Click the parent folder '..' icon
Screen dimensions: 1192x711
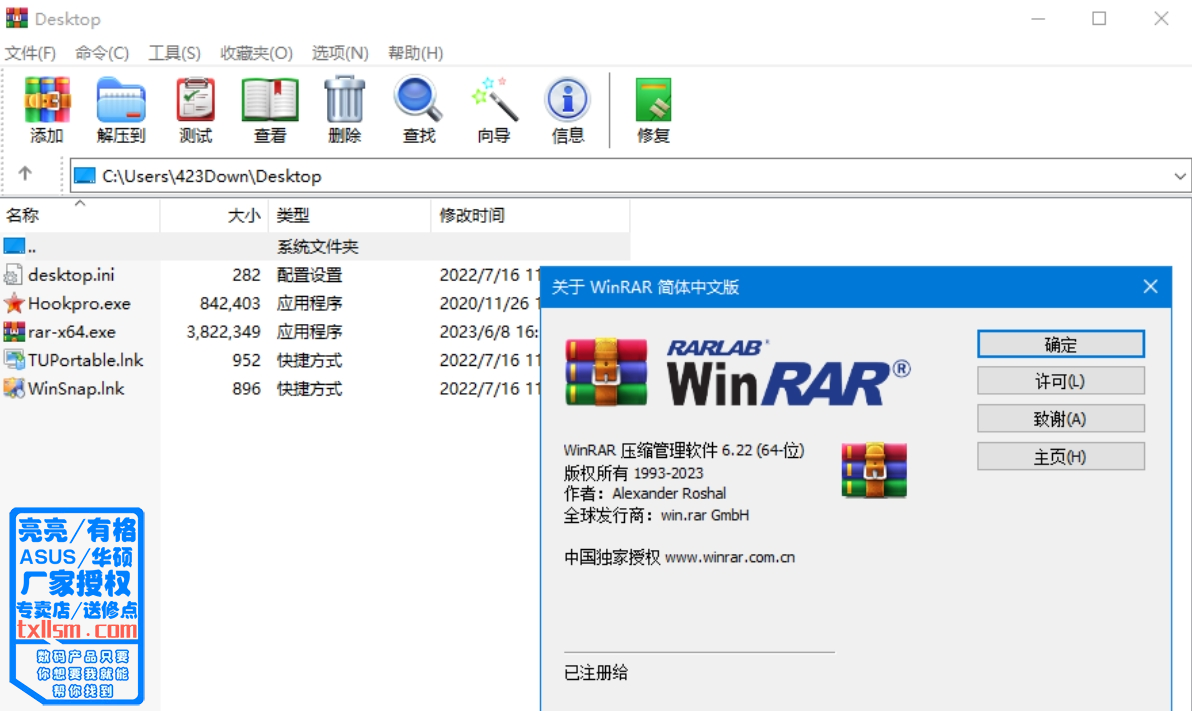click(14, 246)
